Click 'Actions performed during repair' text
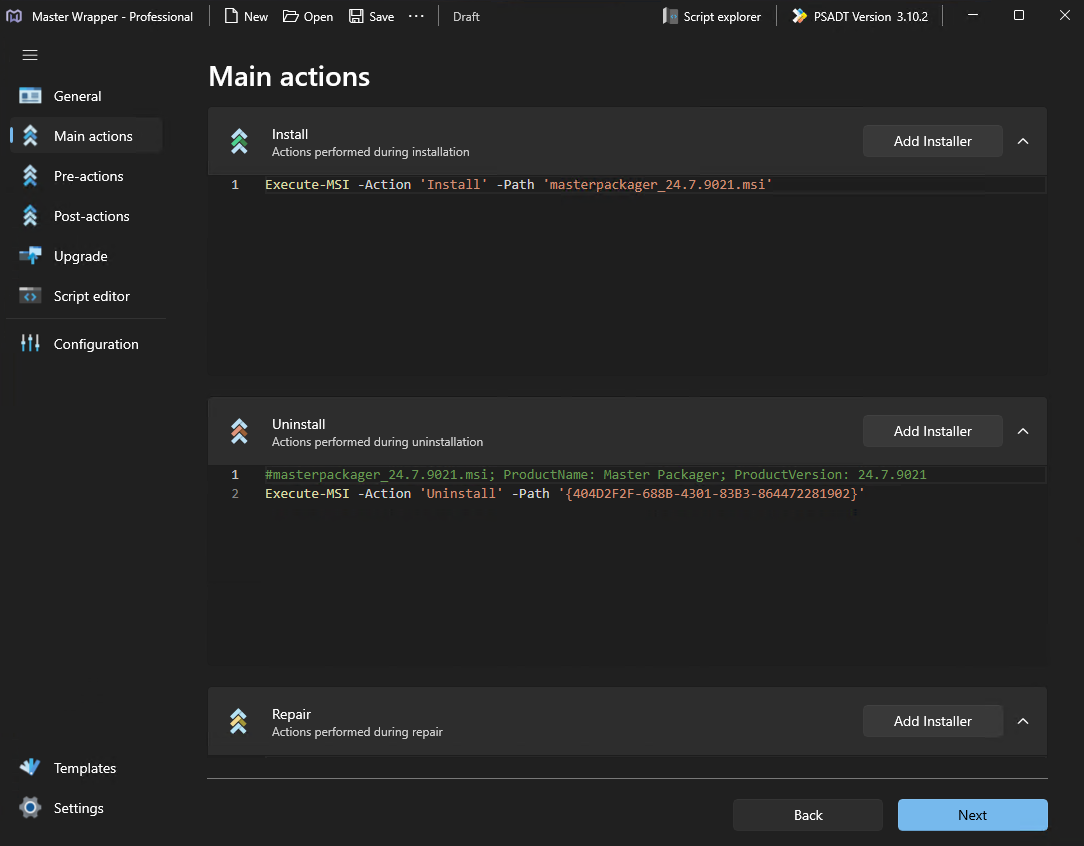This screenshot has width=1084, height=846. tap(357, 732)
